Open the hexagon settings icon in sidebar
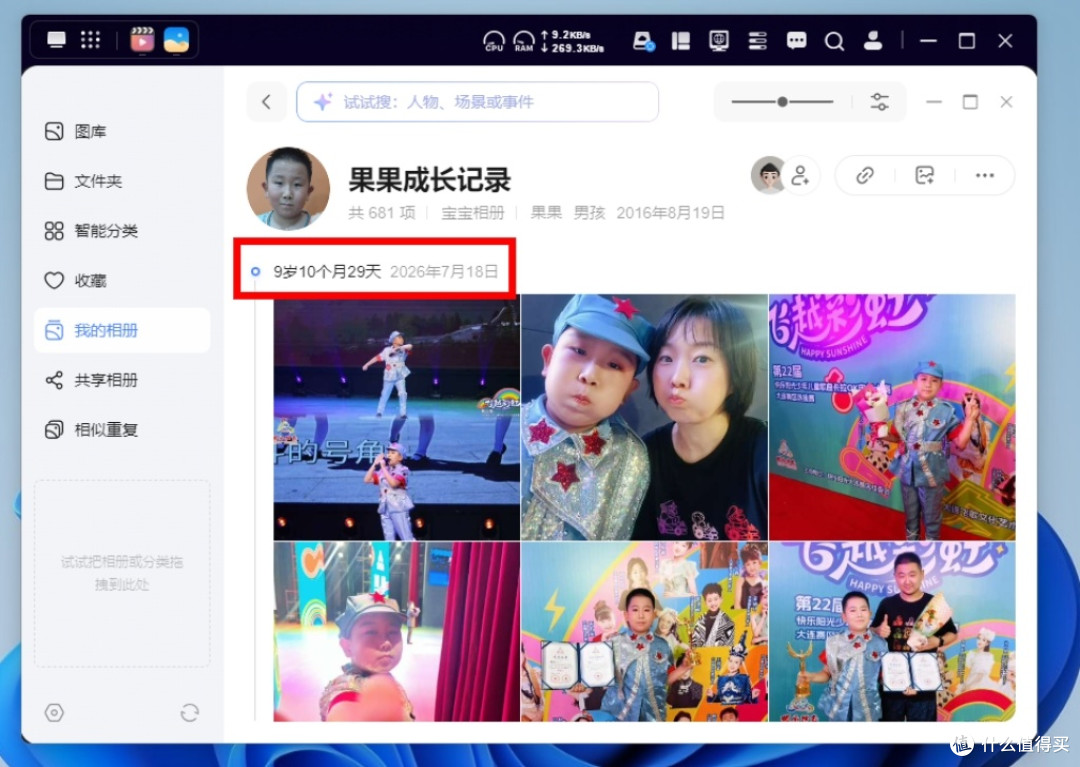The width and height of the screenshot is (1080, 767). [54, 713]
